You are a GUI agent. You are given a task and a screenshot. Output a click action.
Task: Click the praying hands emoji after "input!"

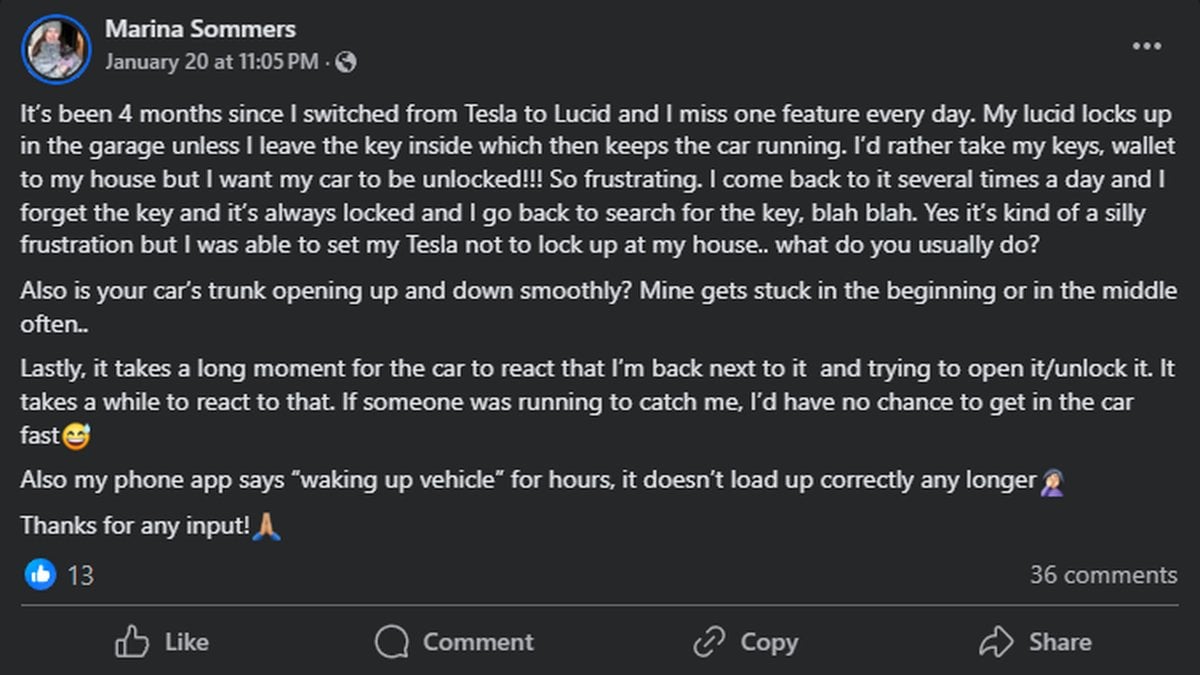(267, 526)
